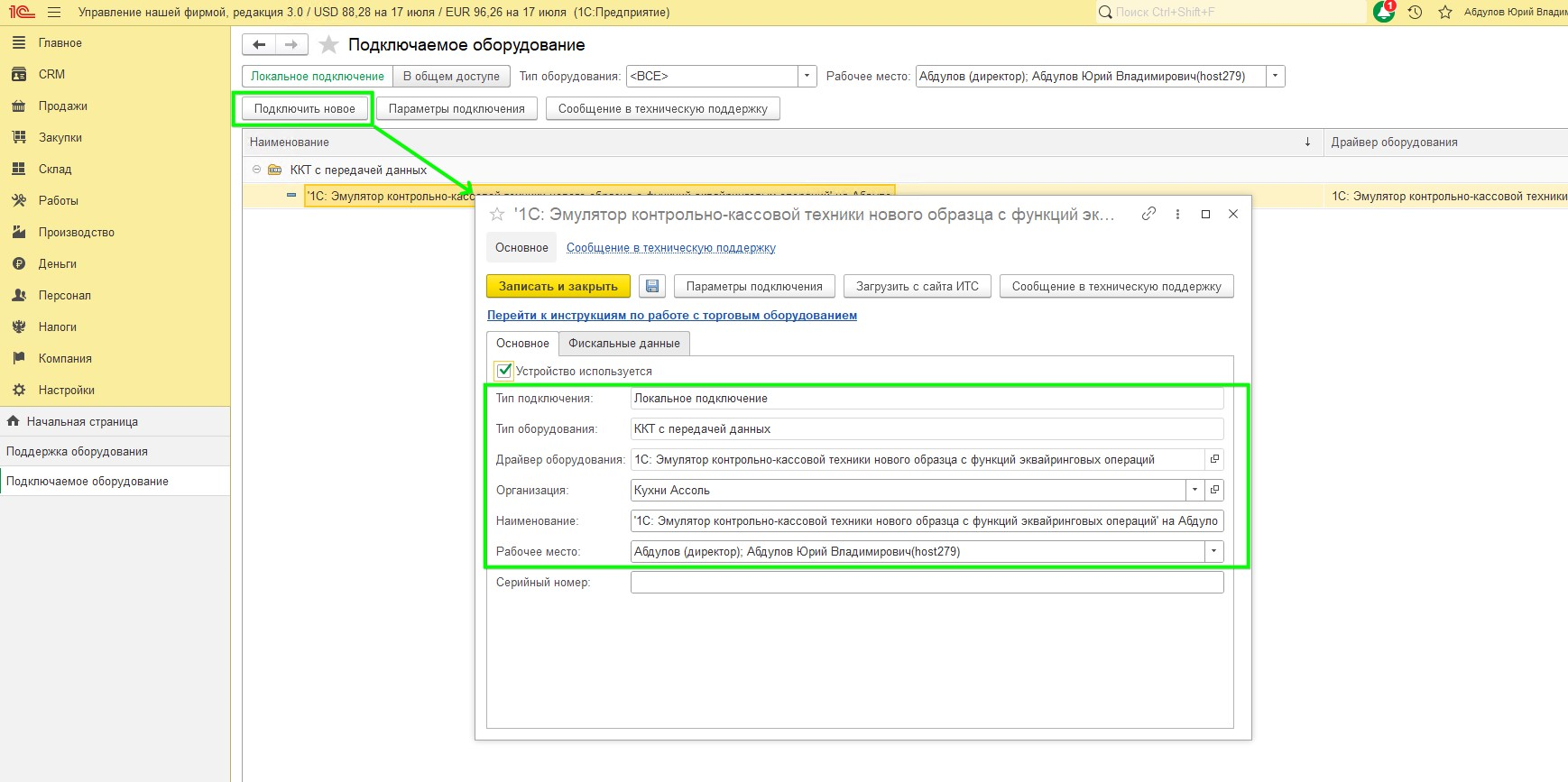Viewport: 1568px width, 782px height.
Task: Toggle Устройство используется checkbox
Action: [504, 371]
